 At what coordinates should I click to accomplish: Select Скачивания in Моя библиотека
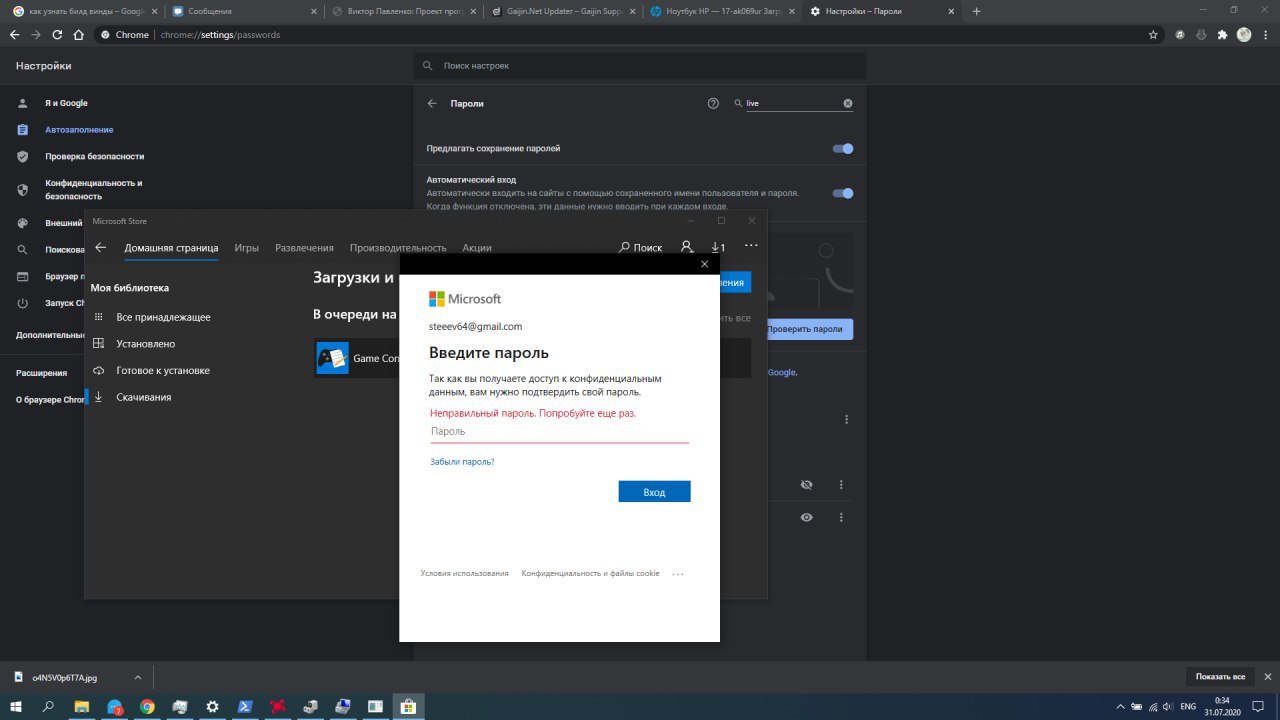coord(143,397)
